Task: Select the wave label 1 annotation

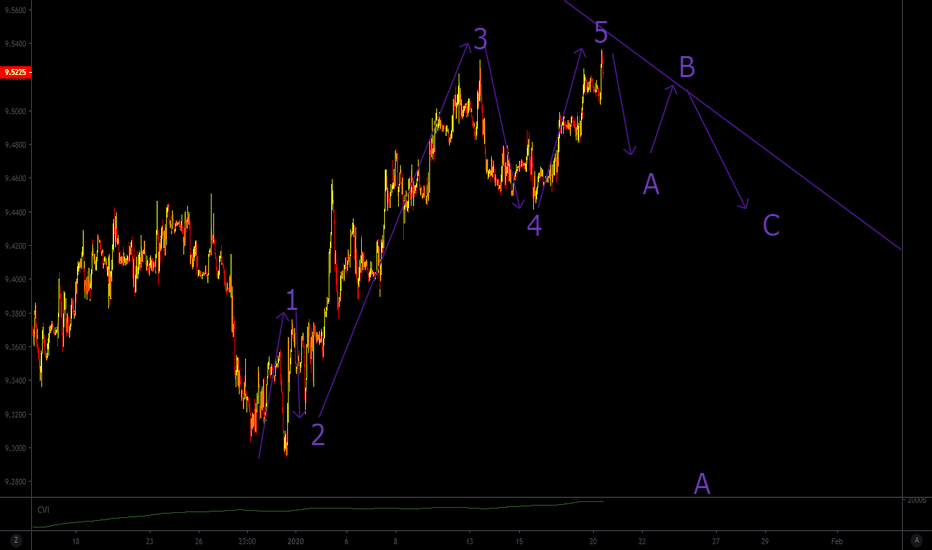Action: 291,301
